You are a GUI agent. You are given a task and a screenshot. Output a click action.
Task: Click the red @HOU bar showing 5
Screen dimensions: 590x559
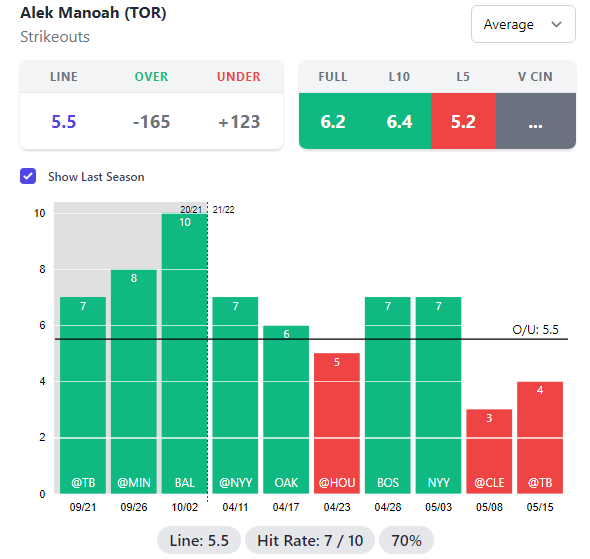point(337,423)
